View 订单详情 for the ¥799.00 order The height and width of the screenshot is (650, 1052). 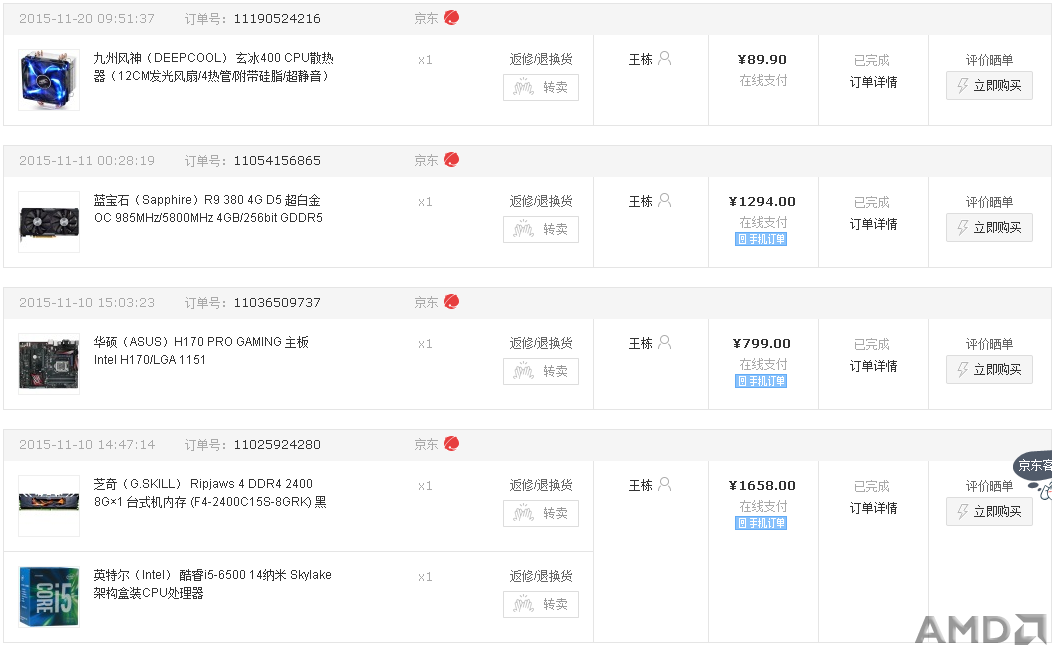click(873, 366)
